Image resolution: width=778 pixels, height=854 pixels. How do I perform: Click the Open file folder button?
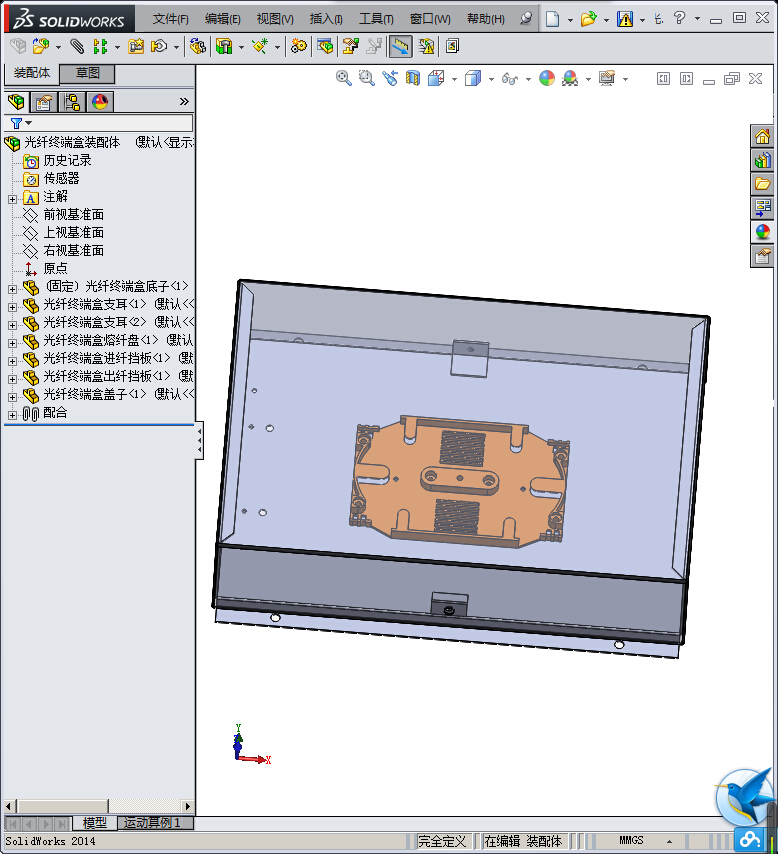[x=588, y=19]
